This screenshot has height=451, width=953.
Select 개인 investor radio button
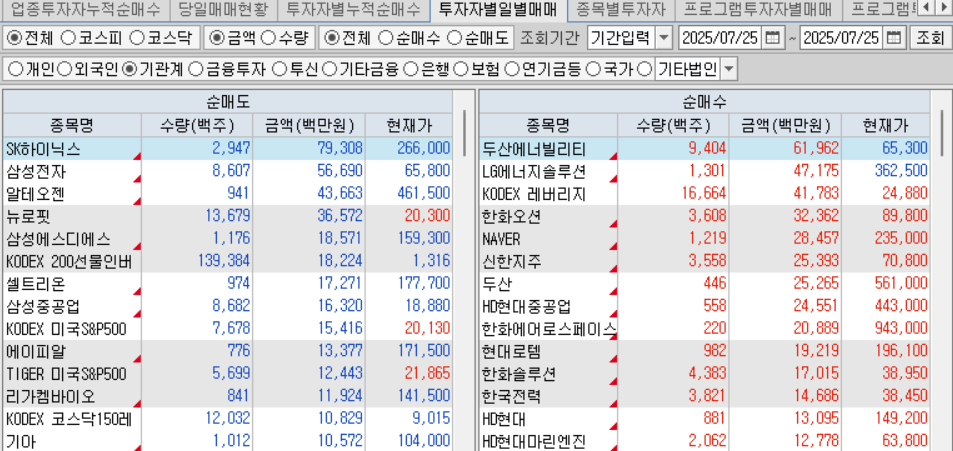[15, 69]
